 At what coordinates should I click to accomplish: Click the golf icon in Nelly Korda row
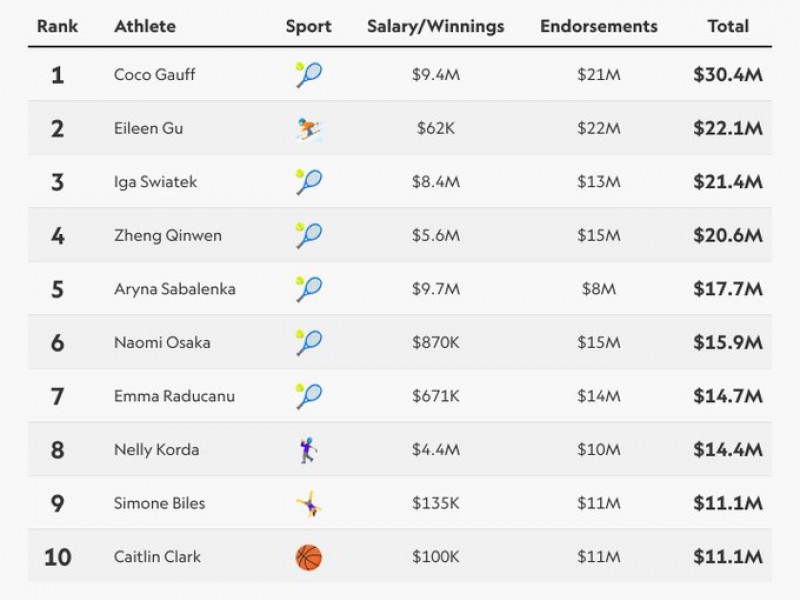pyautogui.click(x=308, y=450)
